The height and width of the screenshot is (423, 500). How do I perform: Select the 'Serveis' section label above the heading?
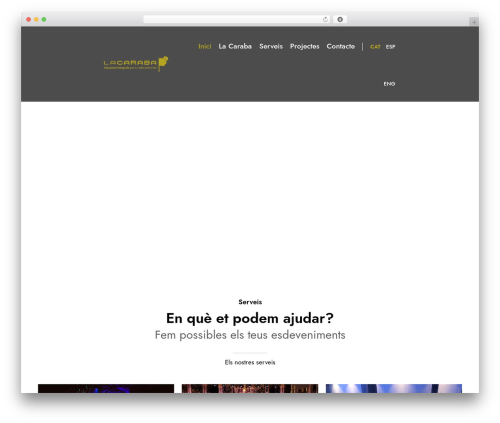pyautogui.click(x=250, y=302)
